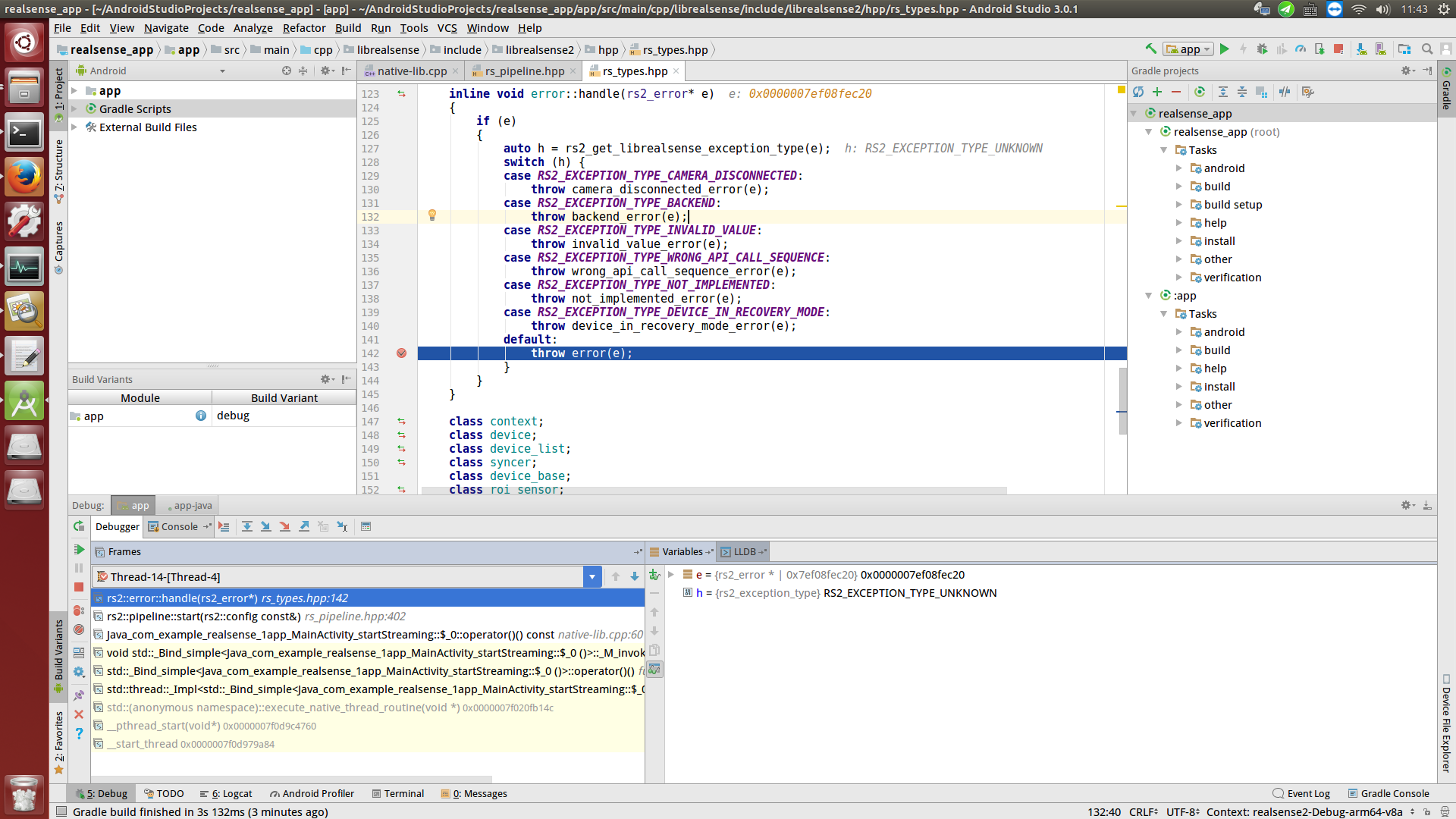1456x819 pixels.
Task: Expand the 'build setup' Gradle task node
Action: pyautogui.click(x=1179, y=205)
